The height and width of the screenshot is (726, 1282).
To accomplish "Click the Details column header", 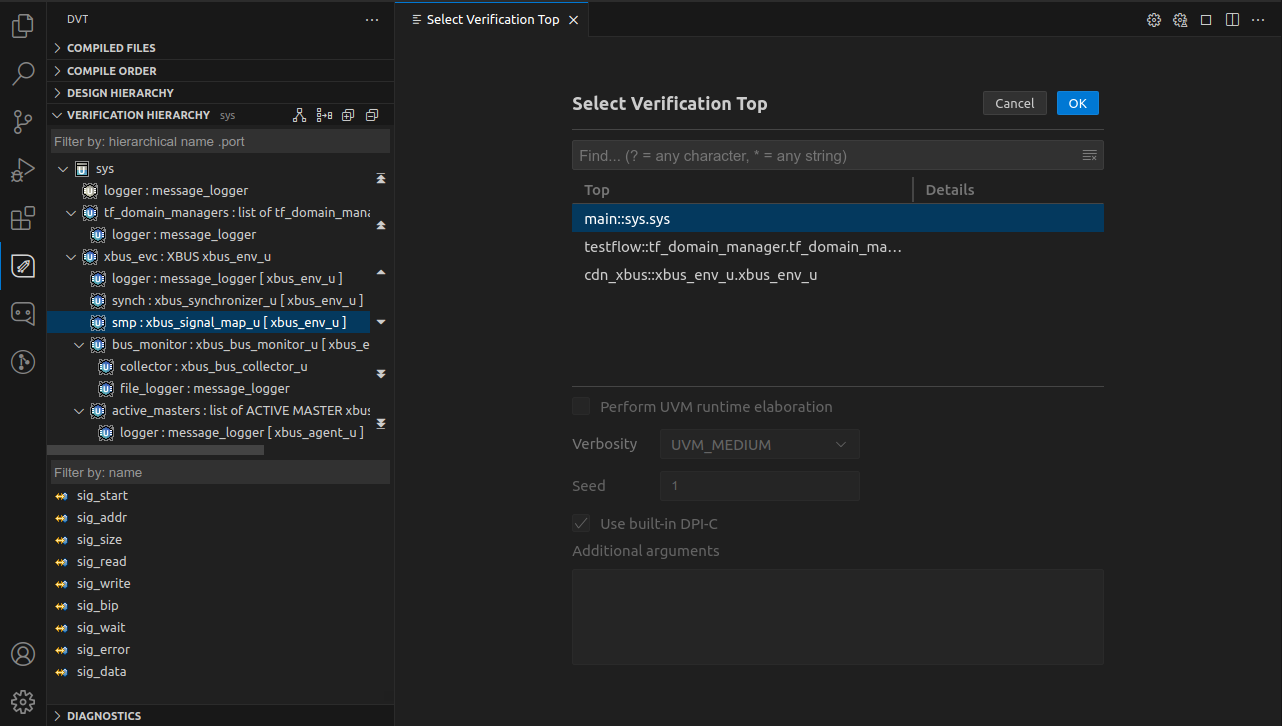I will click(x=950, y=190).
